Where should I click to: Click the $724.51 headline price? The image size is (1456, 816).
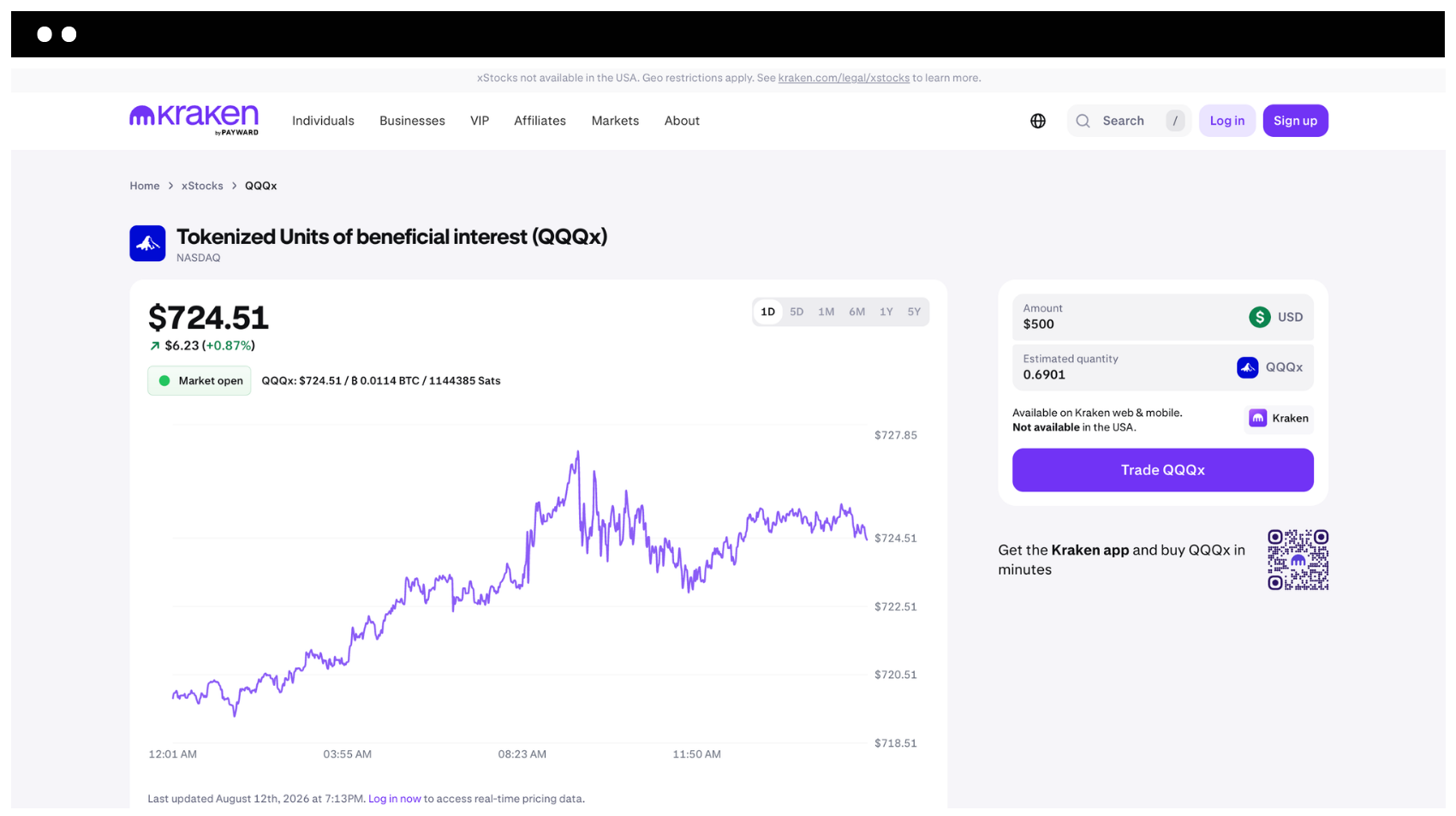(x=208, y=318)
